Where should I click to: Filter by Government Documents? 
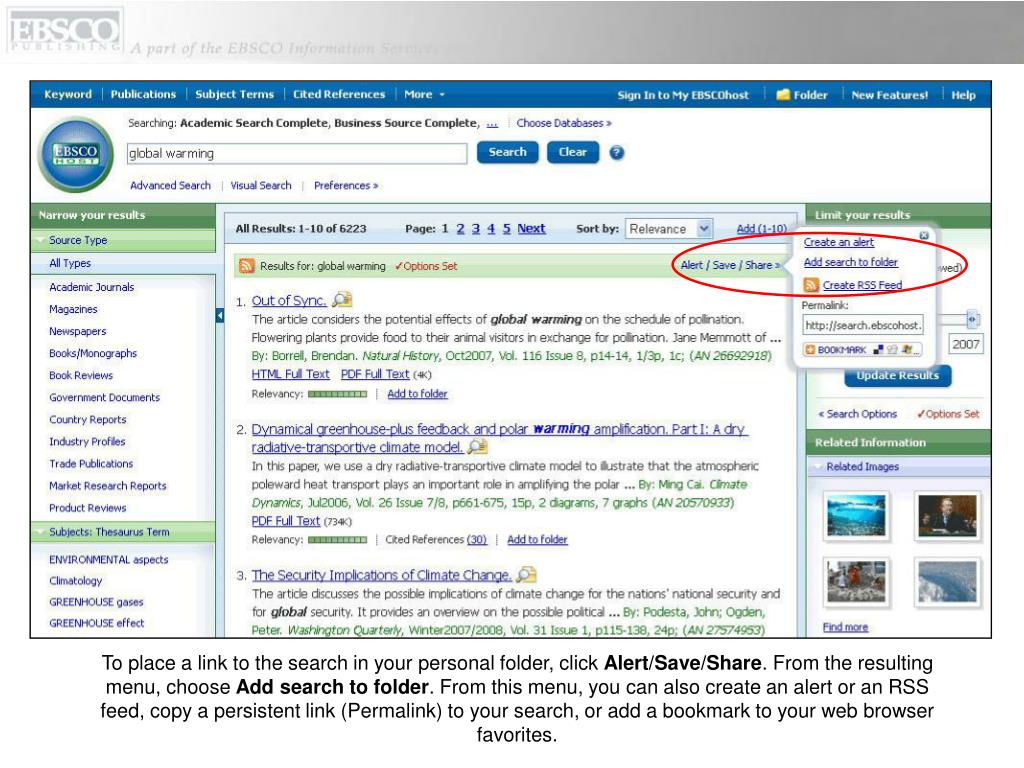pos(104,397)
